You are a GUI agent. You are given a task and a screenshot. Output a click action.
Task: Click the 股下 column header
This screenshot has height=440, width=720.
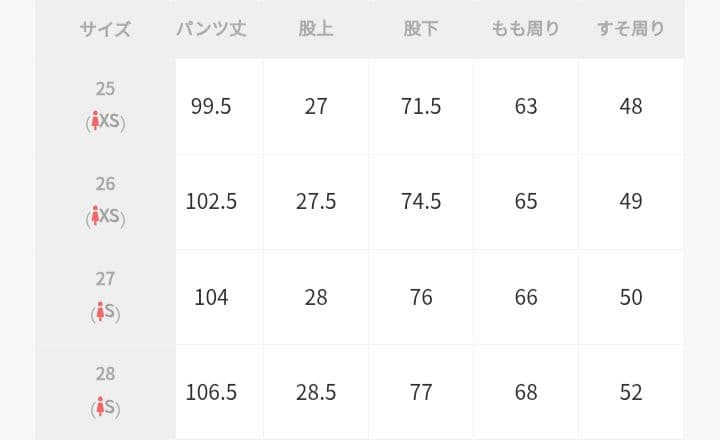pyautogui.click(x=421, y=29)
